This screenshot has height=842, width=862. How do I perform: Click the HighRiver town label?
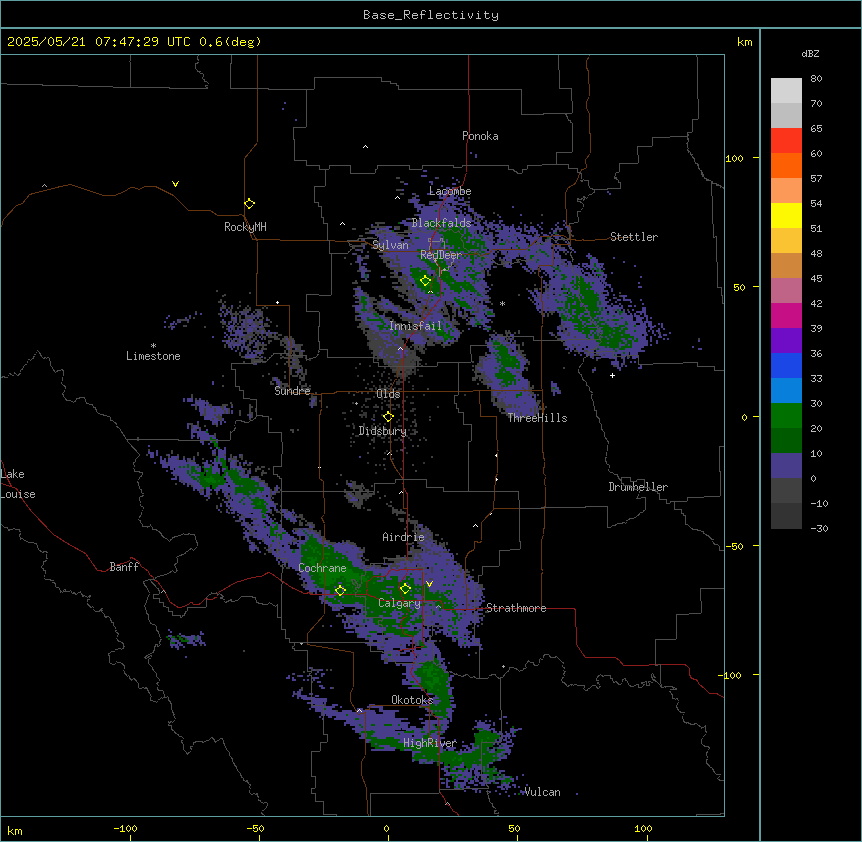pyautogui.click(x=430, y=743)
